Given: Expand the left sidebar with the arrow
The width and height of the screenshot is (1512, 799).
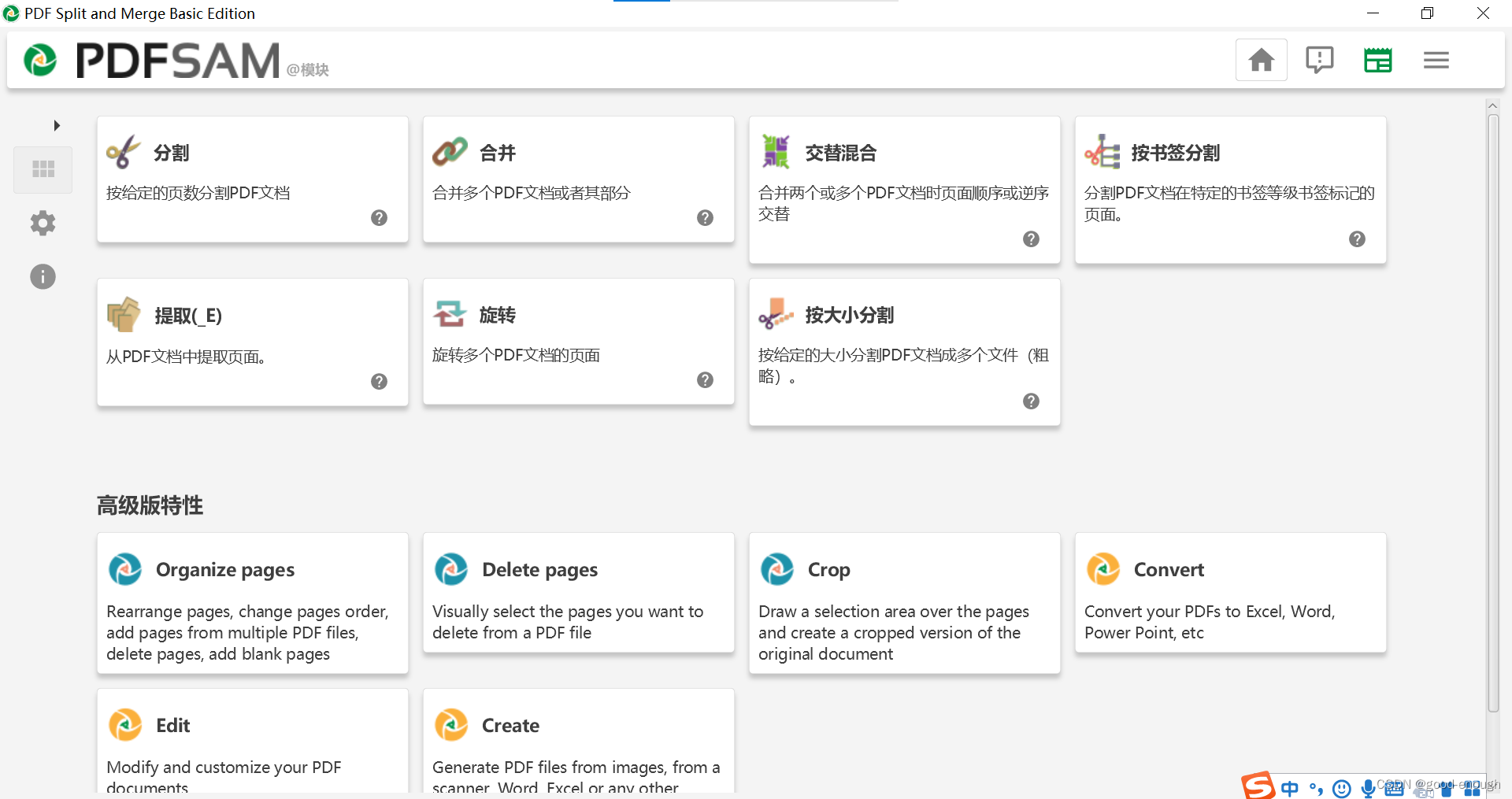Looking at the screenshot, I should click(56, 125).
